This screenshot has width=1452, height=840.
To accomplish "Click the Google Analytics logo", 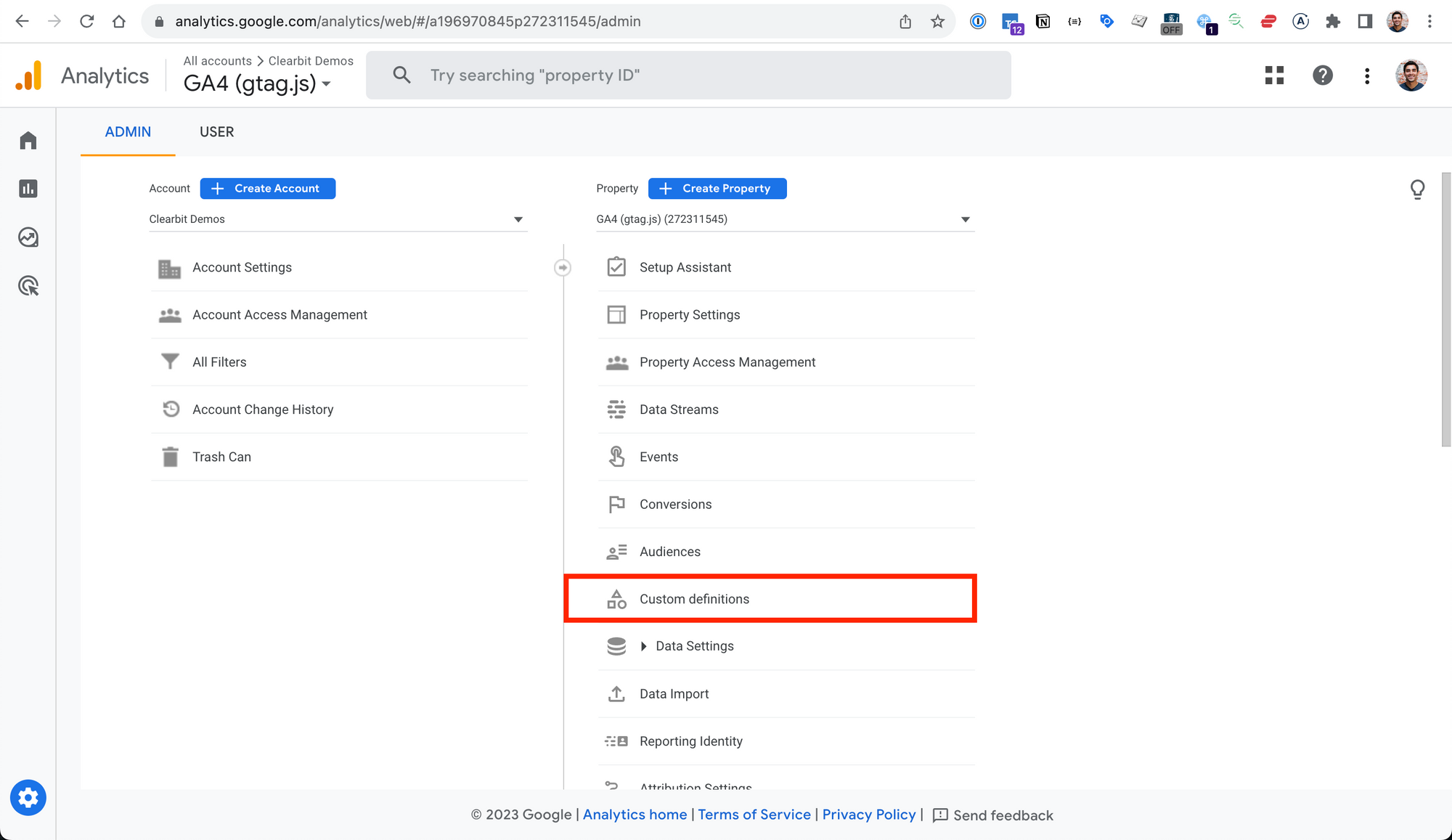I will tap(29, 76).
